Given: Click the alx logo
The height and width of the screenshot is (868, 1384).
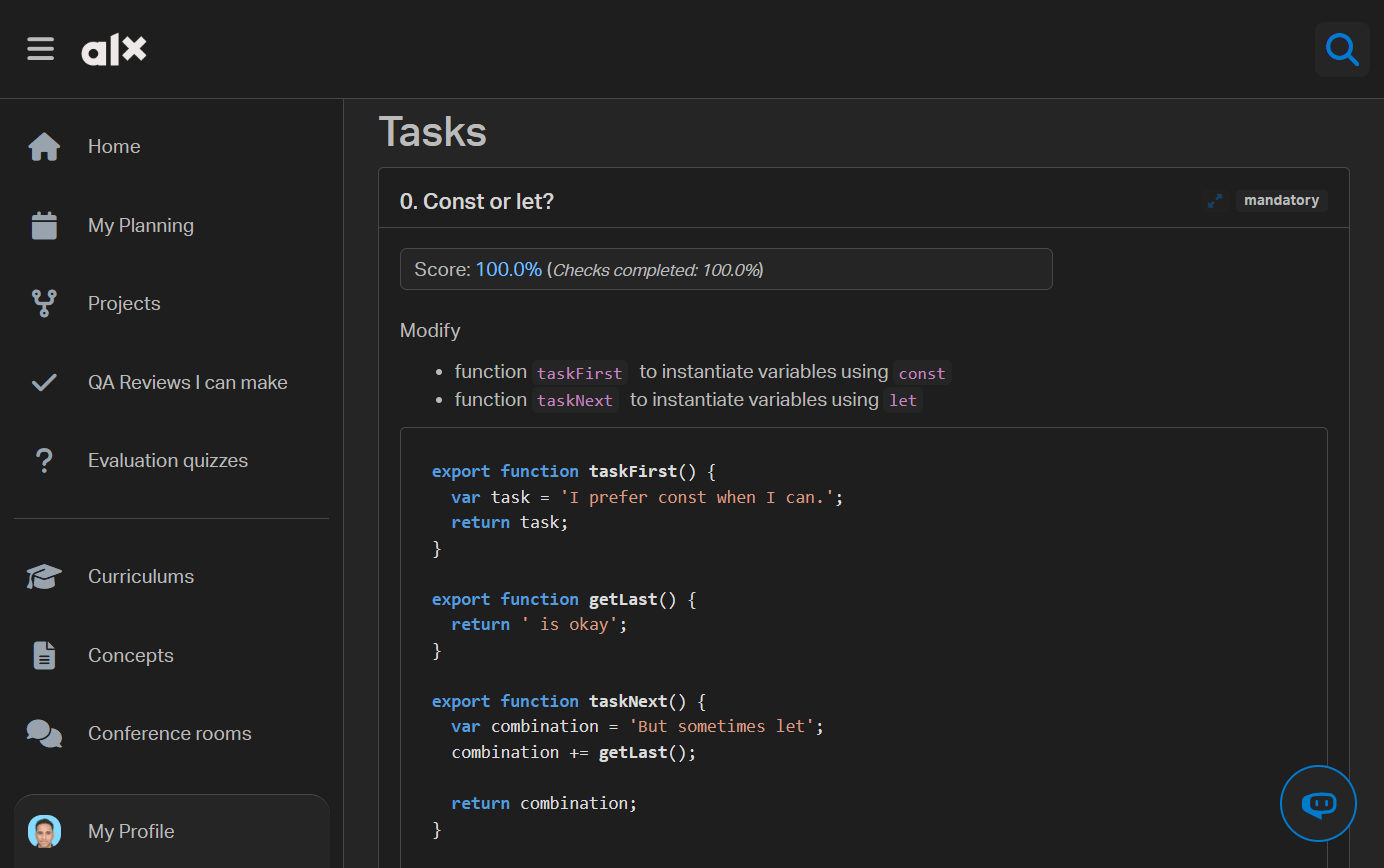Looking at the screenshot, I should point(113,48).
